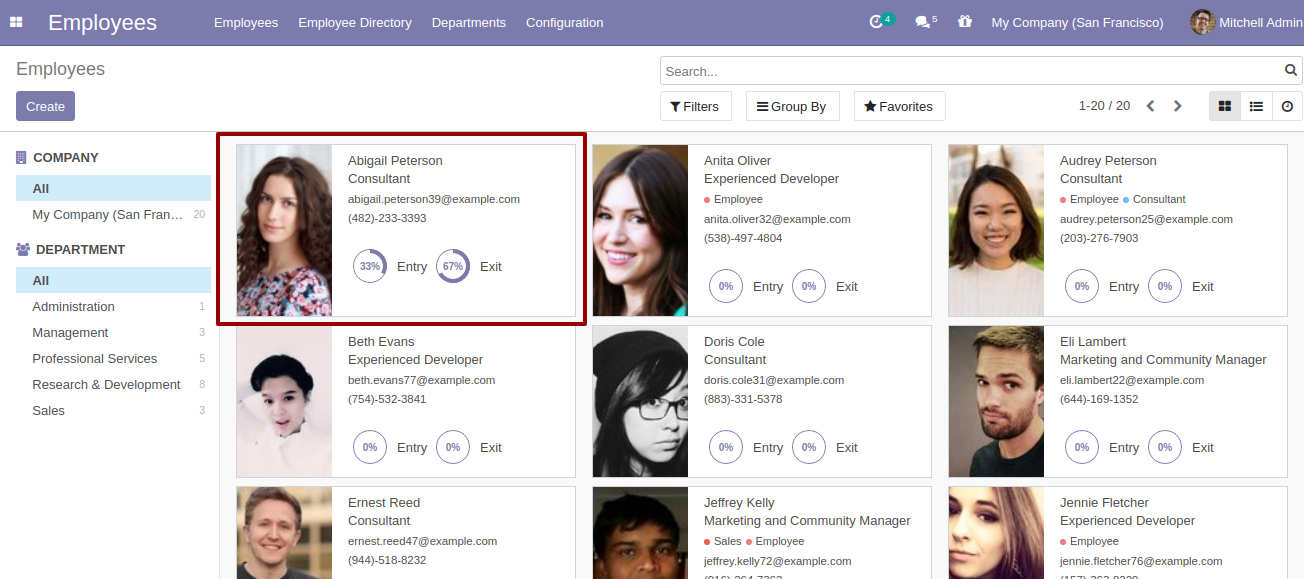Filter by Professional Services department
Screen dimensions: 1304x579
click(x=113, y=358)
